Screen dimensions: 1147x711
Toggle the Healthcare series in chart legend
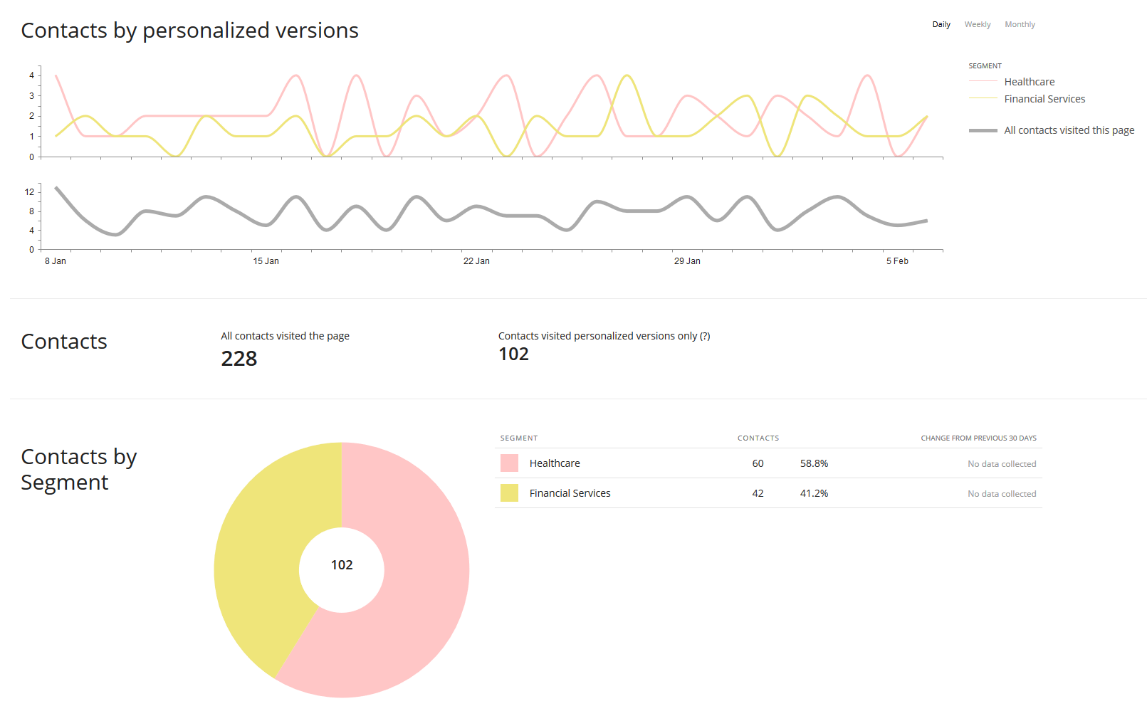point(1028,82)
